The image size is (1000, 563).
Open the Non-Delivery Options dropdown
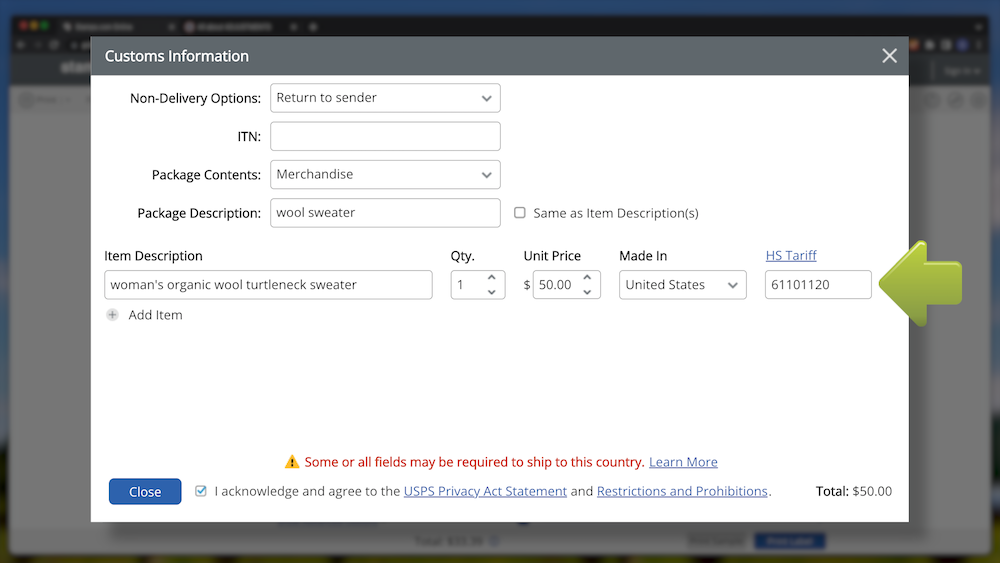385,98
